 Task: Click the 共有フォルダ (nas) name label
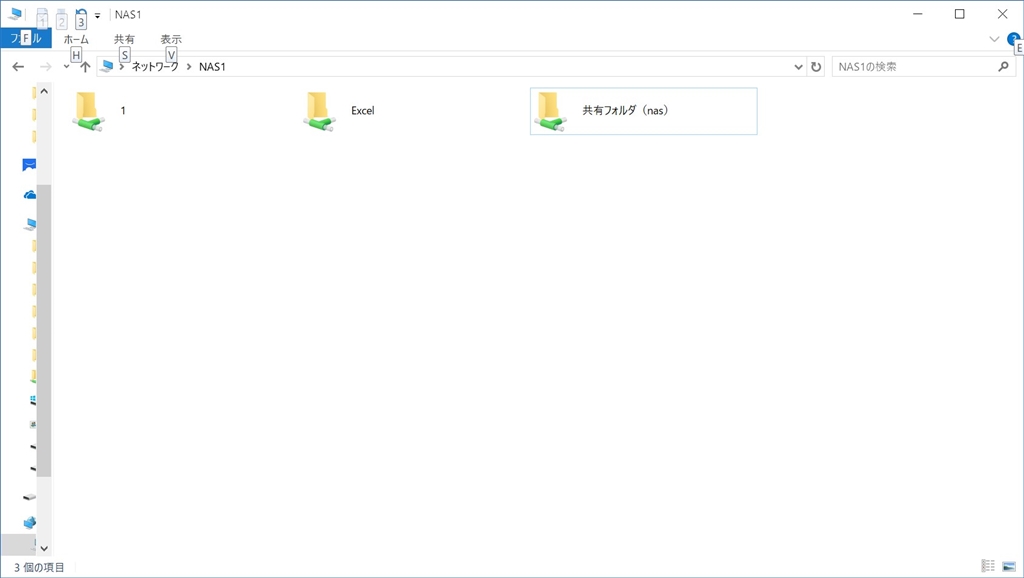tap(626, 110)
